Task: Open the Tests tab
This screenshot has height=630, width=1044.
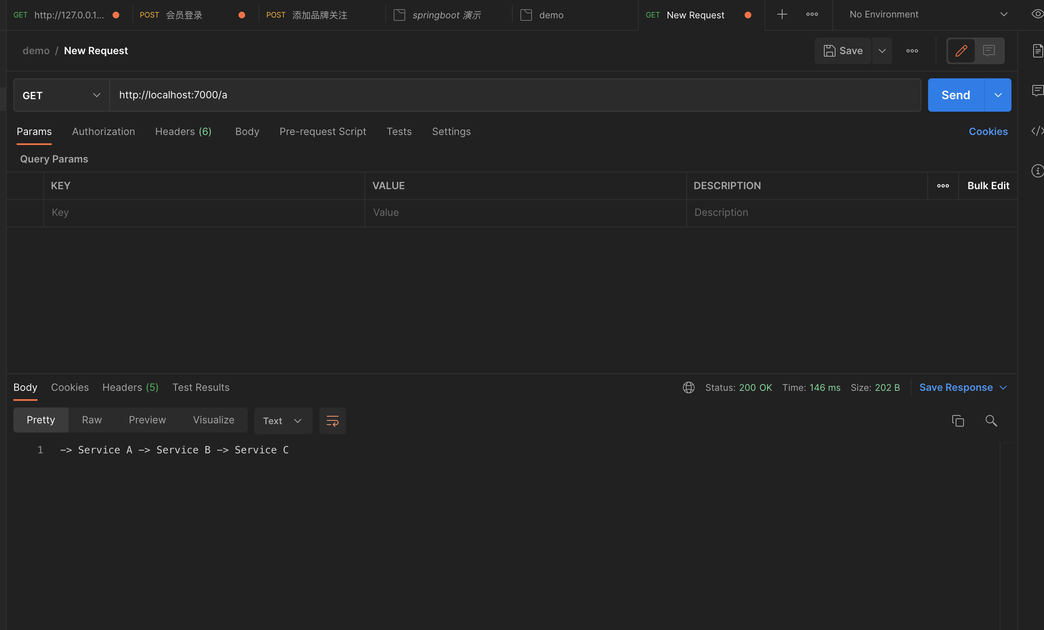Action: point(399,131)
